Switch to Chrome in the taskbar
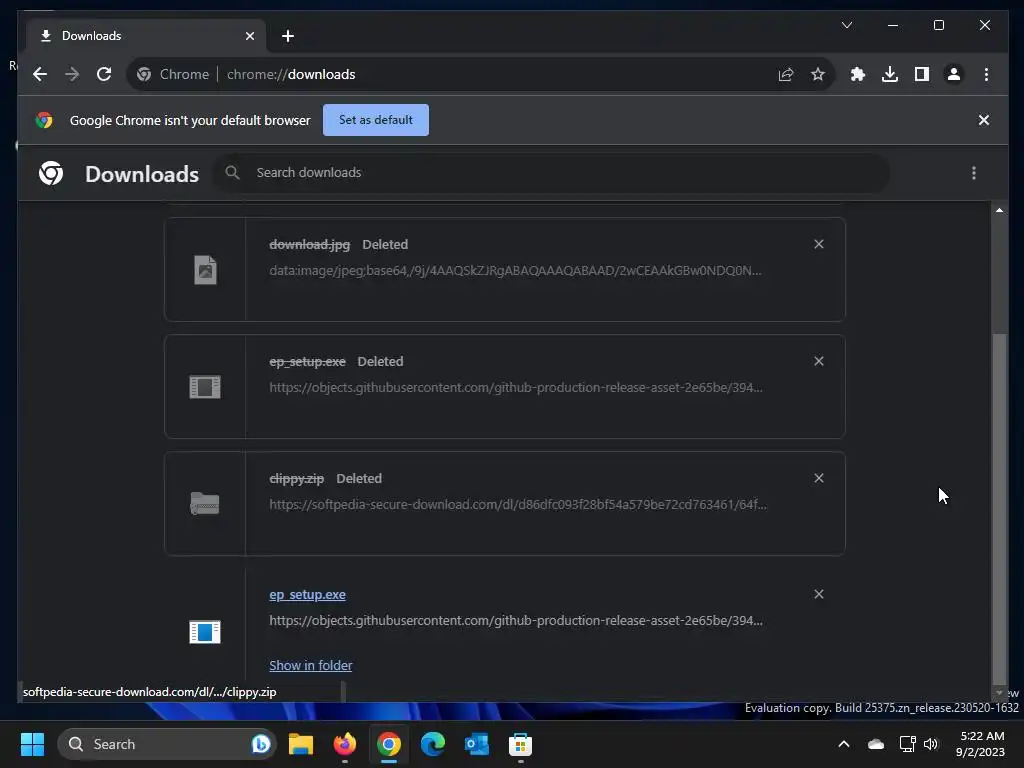Image resolution: width=1024 pixels, height=768 pixels. pos(389,744)
